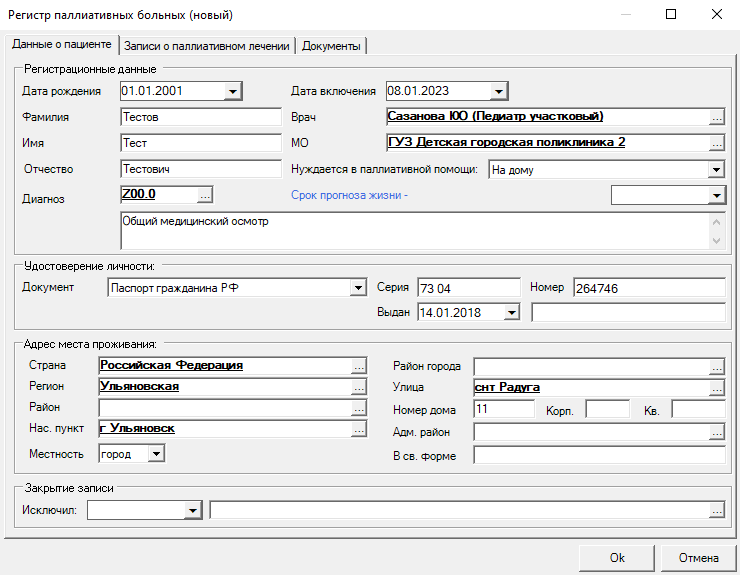Switch to Данные о пациенте tab
Image resolution: width=740 pixels, height=575 pixels.
[62, 44]
